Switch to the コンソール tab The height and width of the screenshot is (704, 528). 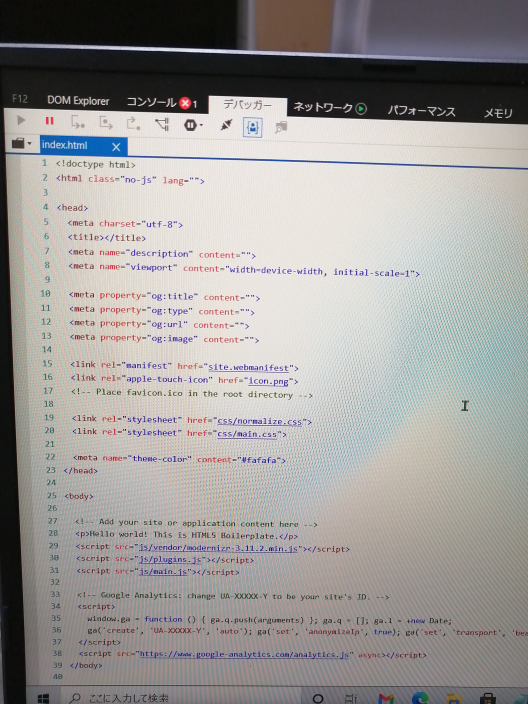[151, 102]
